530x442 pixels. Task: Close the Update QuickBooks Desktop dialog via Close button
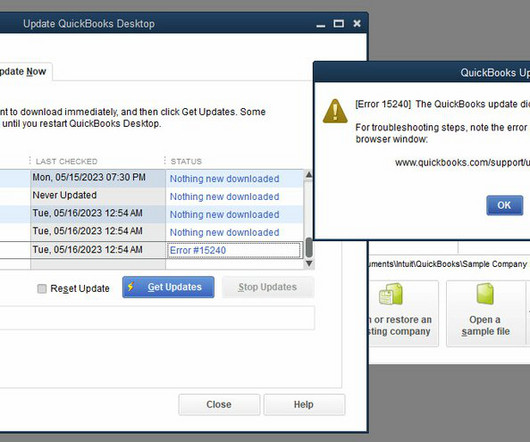(x=219, y=404)
